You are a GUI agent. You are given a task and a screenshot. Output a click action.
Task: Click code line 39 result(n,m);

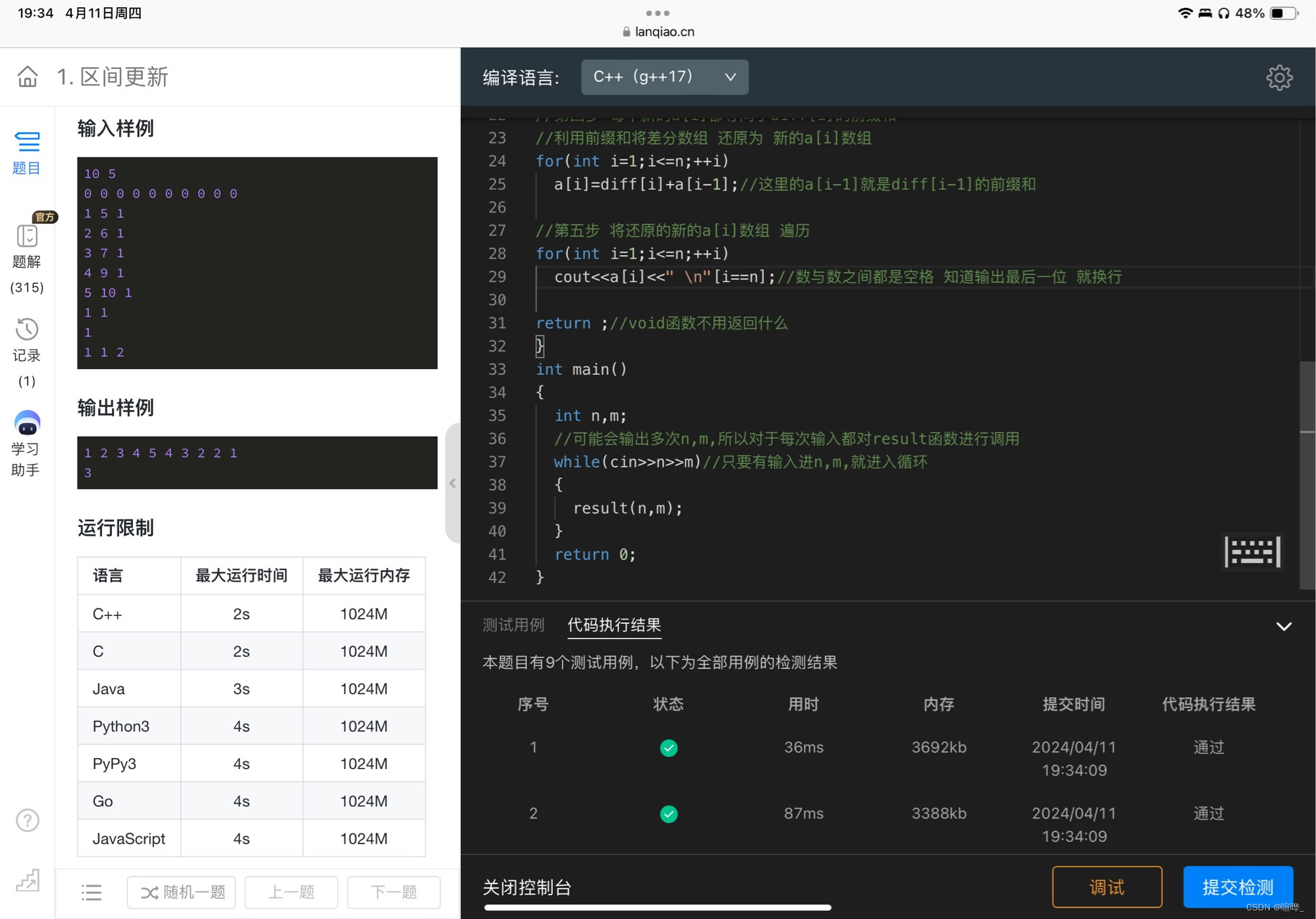627,508
